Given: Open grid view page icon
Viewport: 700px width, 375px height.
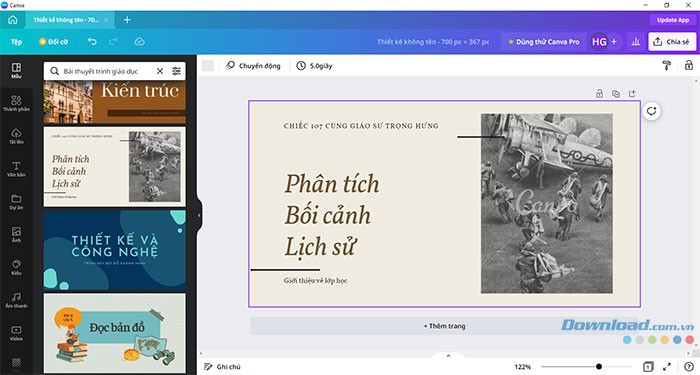Looking at the screenshot, I should [x=649, y=367].
